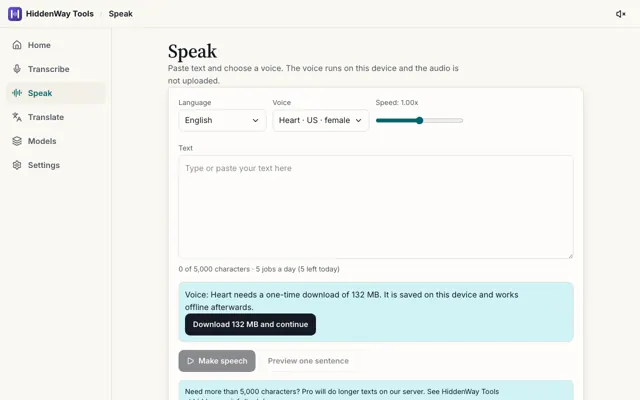Click the Transcribe microphone icon
This screenshot has width=640, height=400.
[x=17, y=69]
